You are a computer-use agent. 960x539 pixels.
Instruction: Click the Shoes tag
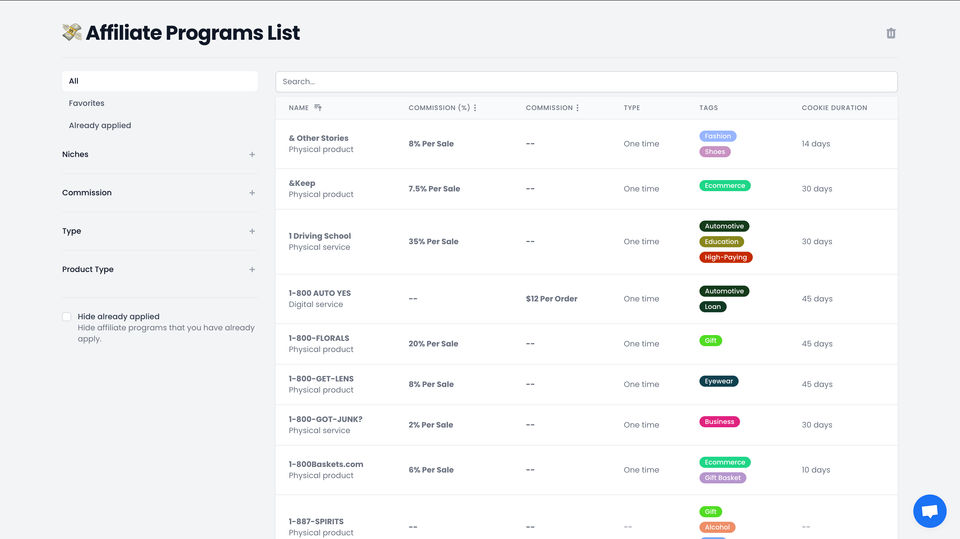(714, 152)
